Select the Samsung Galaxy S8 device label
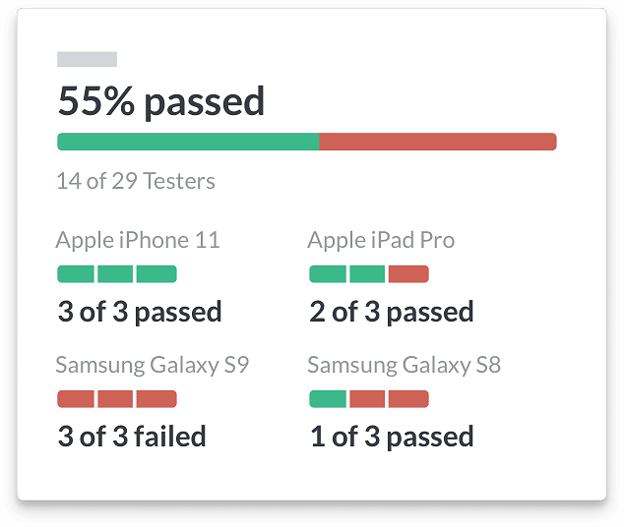The width and height of the screenshot is (624, 527). click(x=404, y=365)
